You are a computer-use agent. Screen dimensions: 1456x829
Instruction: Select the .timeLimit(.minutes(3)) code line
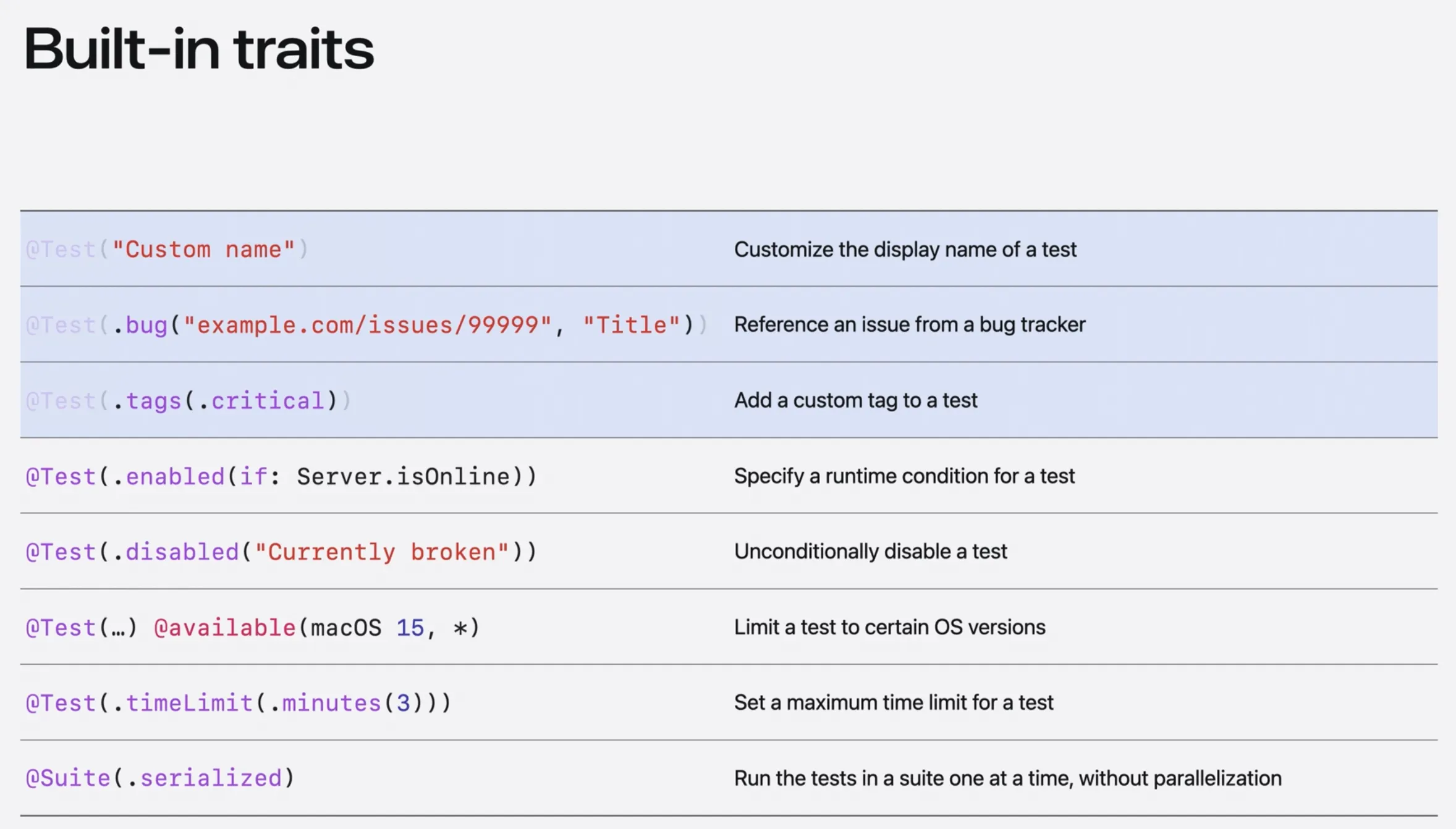point(239,703)
